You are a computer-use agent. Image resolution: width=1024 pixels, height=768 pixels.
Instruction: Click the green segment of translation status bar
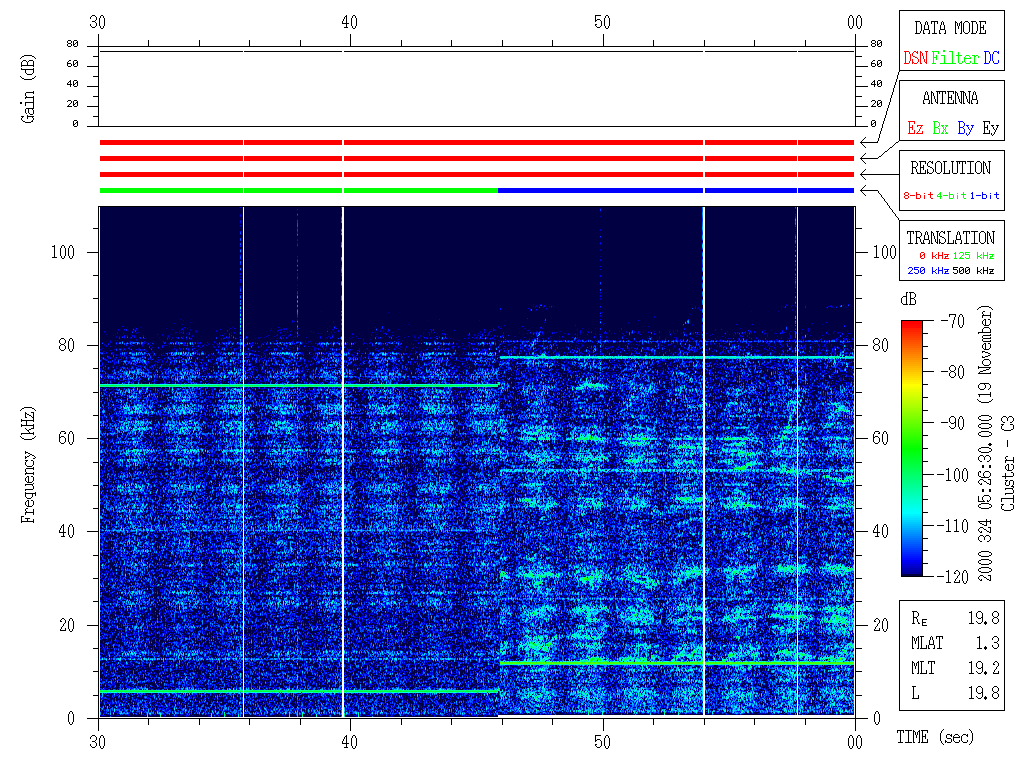[x=298, y=190]
